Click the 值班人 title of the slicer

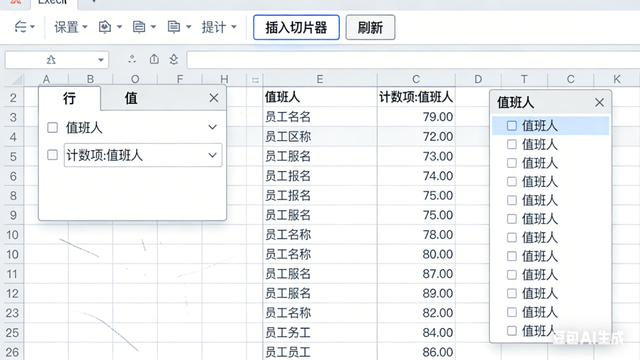(x=515, y=102)
